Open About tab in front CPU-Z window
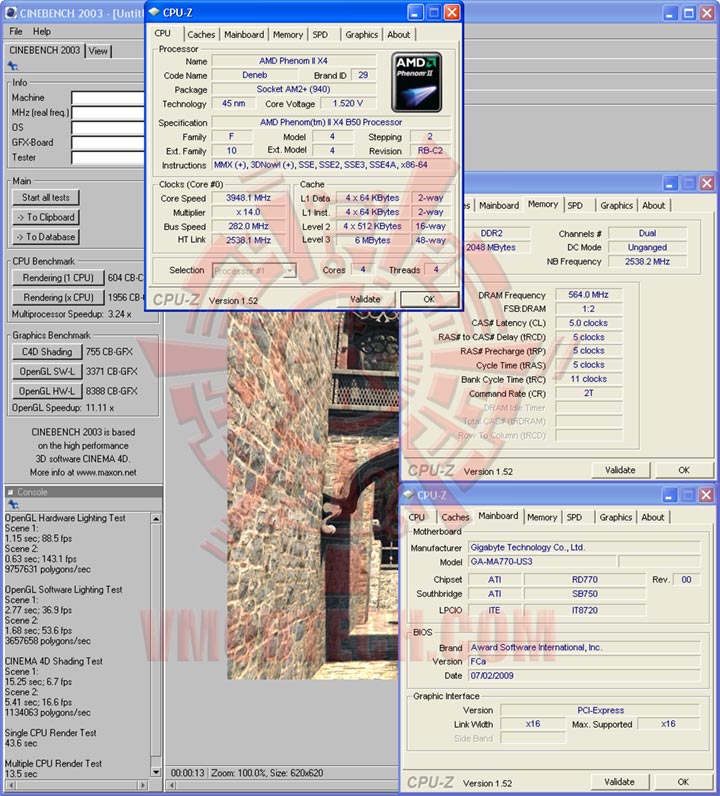This screenshot has height=796, width=720. click(399, 35)
